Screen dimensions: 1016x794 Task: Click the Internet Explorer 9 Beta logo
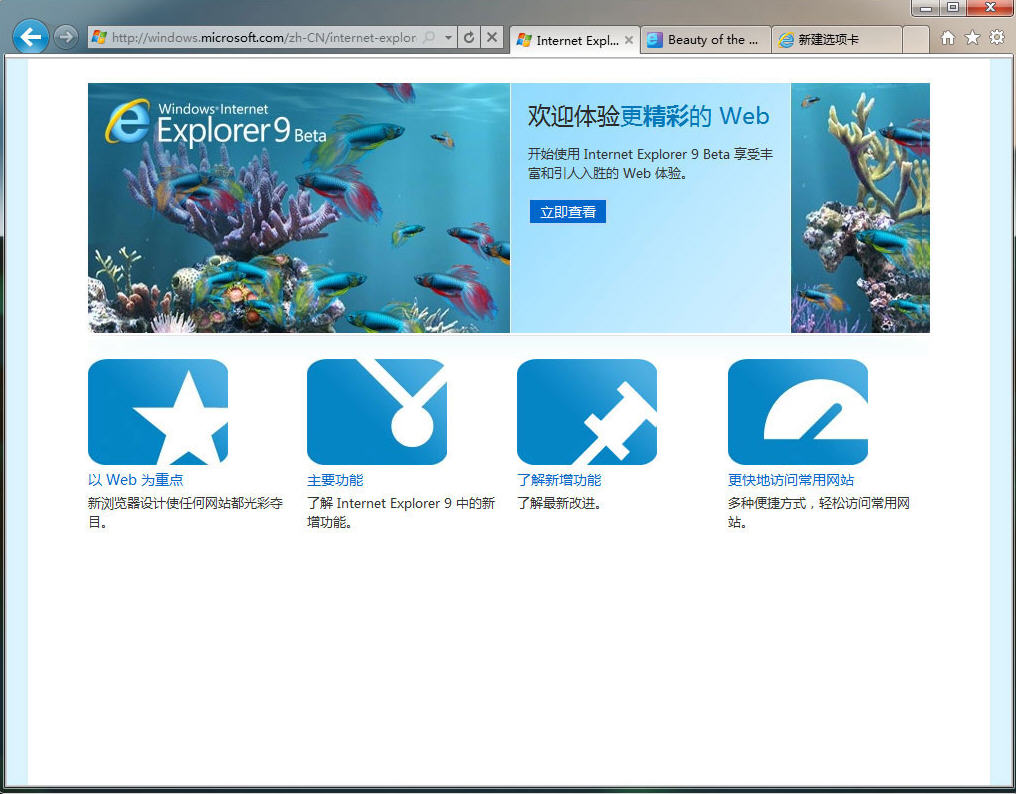(x=216, y=123)
